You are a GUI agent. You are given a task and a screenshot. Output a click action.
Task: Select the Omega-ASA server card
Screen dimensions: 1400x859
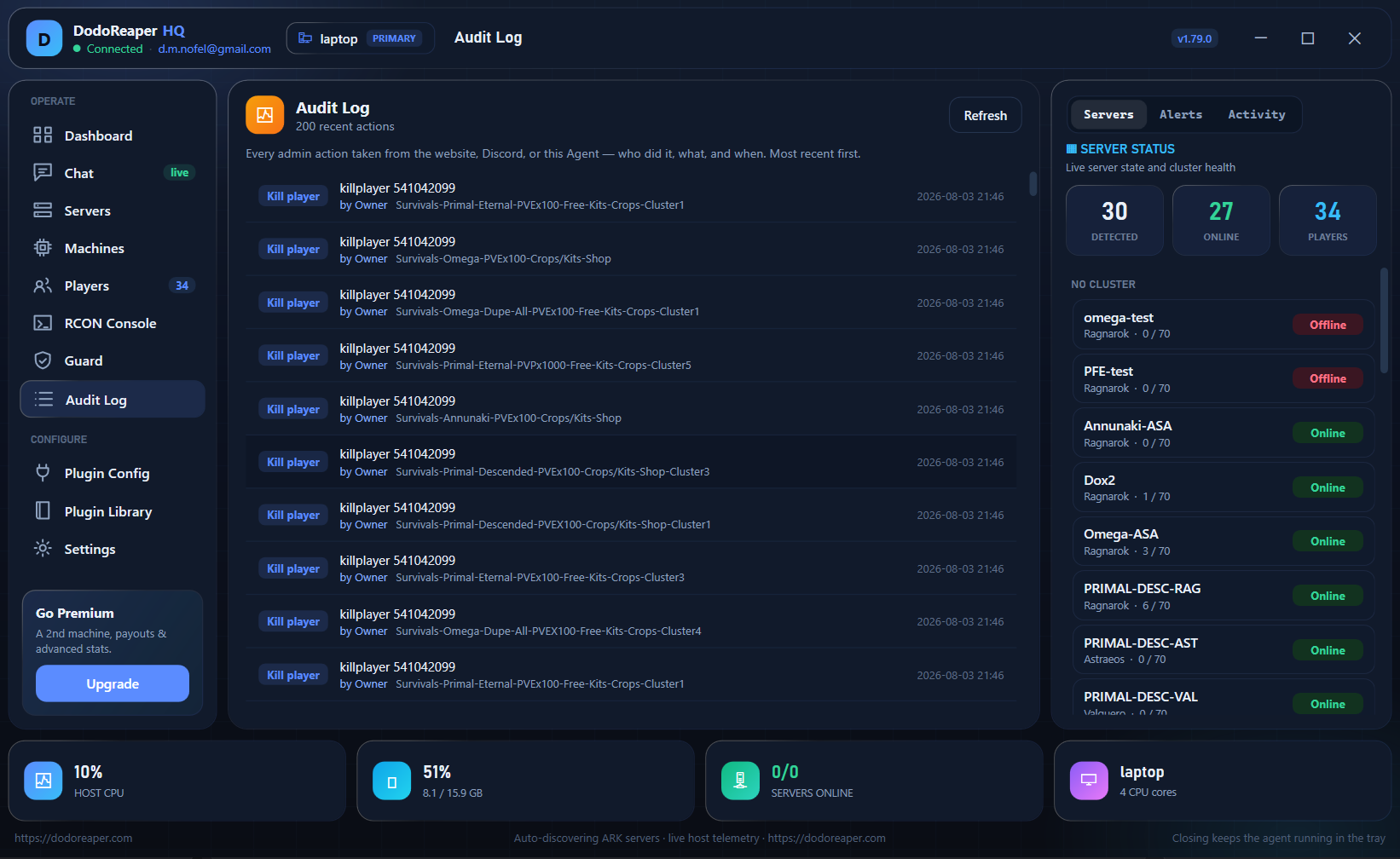coord(1223,541)
